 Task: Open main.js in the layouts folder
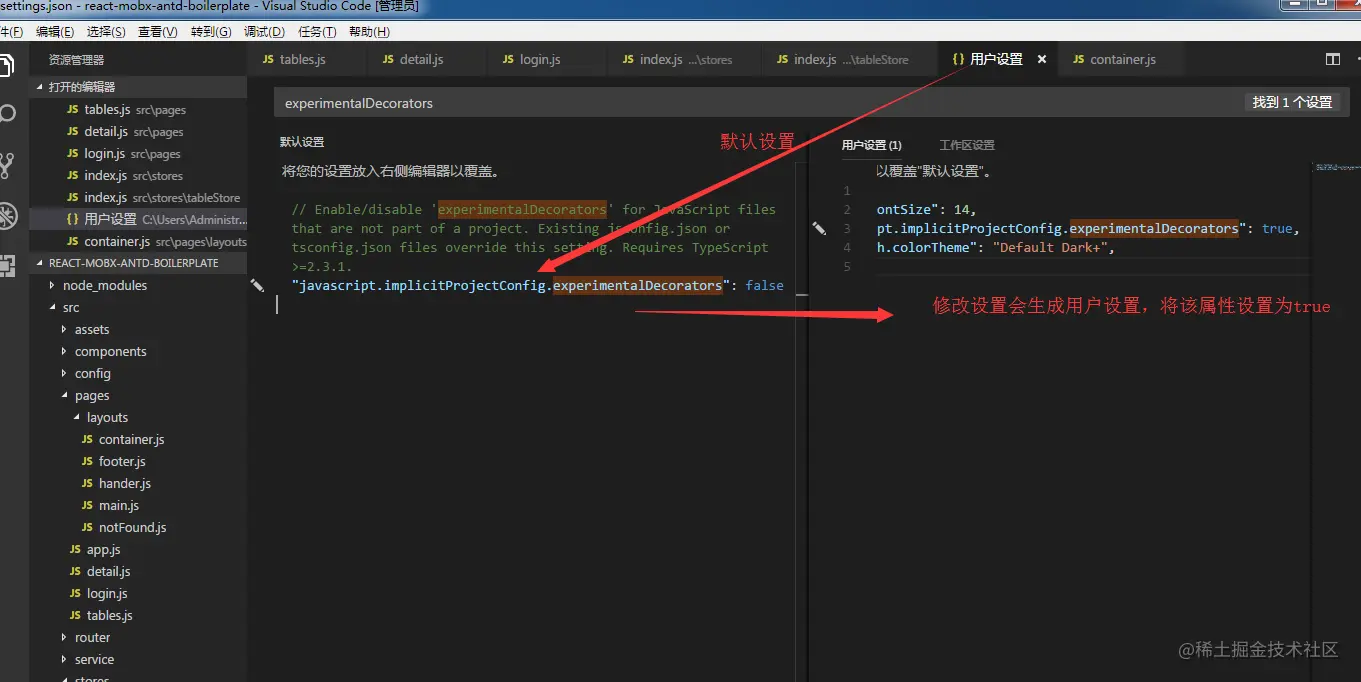pyautogui.click(x=138, y=506)
